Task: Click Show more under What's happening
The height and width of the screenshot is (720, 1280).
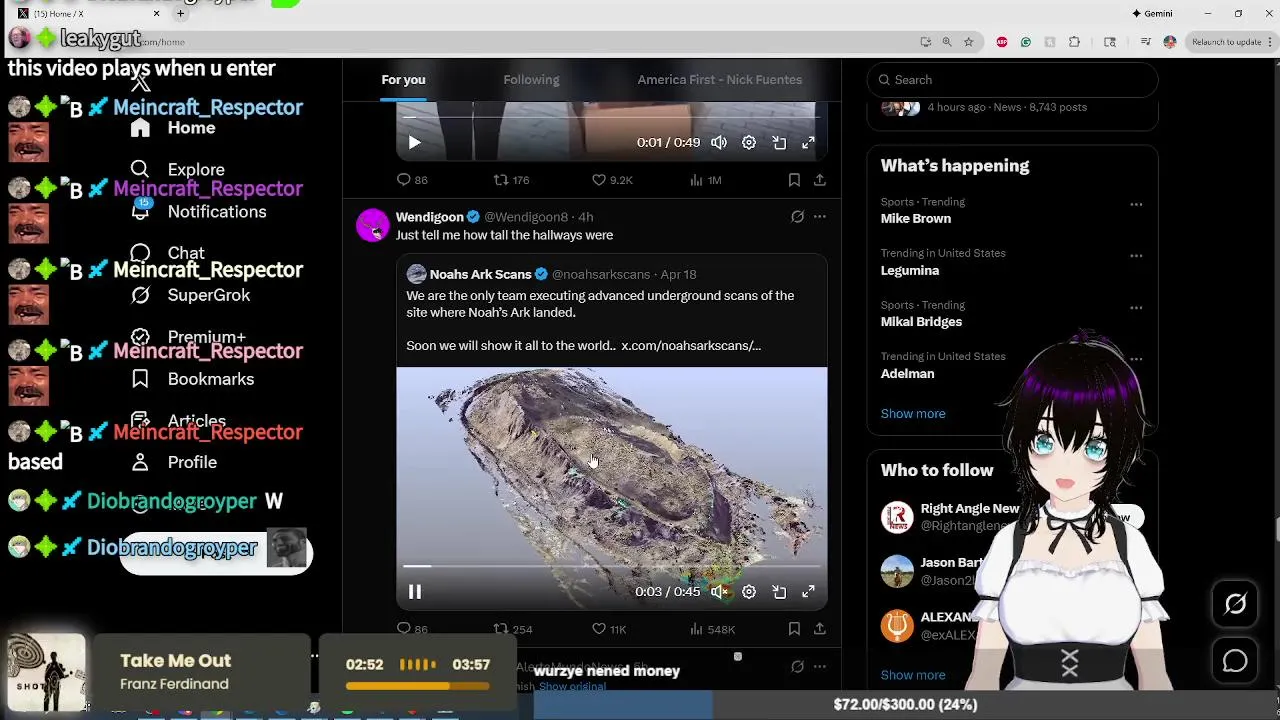Action: pos(913,414)
